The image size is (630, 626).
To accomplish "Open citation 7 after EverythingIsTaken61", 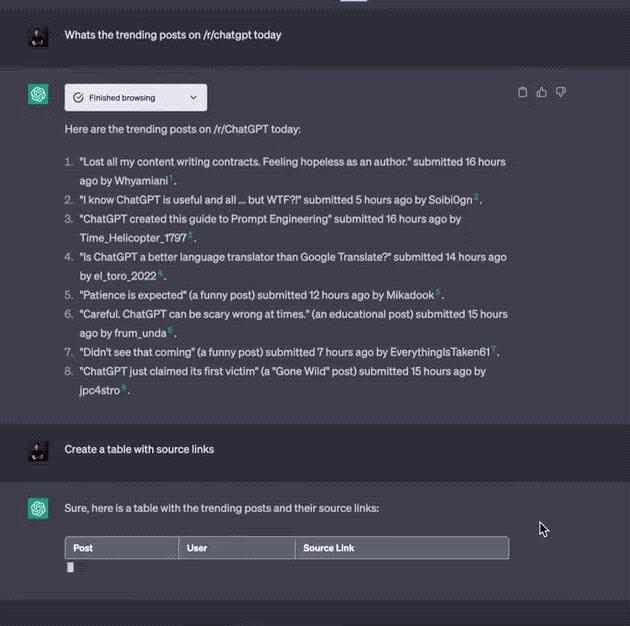I will pyautogui.click(x=494, y=349).
